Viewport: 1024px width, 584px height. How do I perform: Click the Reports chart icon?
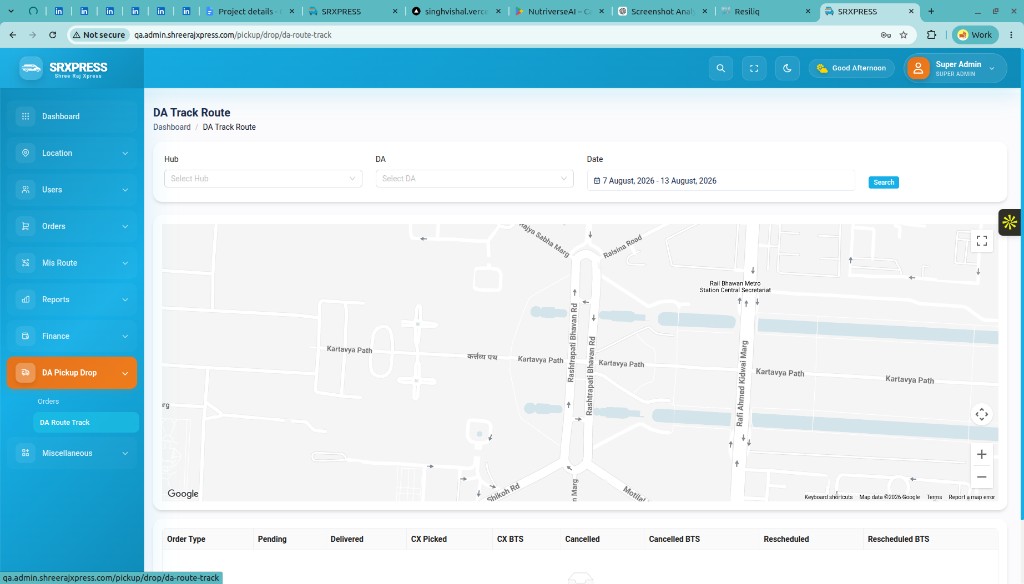click(x=25, y=299)
